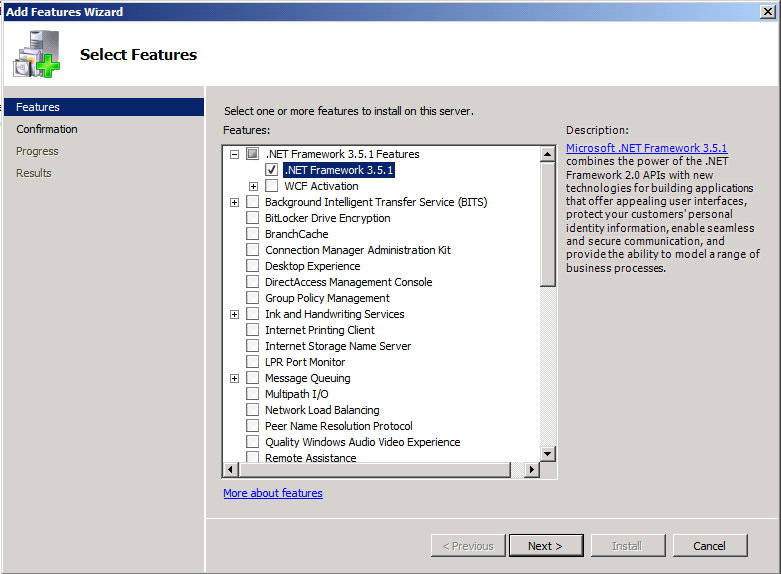Enable Network Load Balancing checkbox
This screenshot has width=781, height=574.
pyautogui.click(x=253, y=410)
